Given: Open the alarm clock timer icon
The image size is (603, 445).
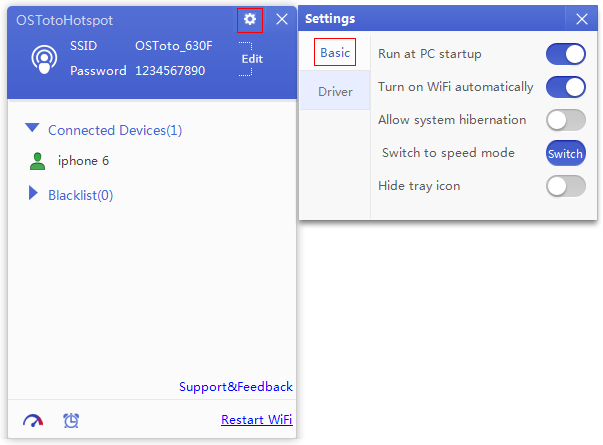Looking at the screenshot, I should [x=71, y=420].
